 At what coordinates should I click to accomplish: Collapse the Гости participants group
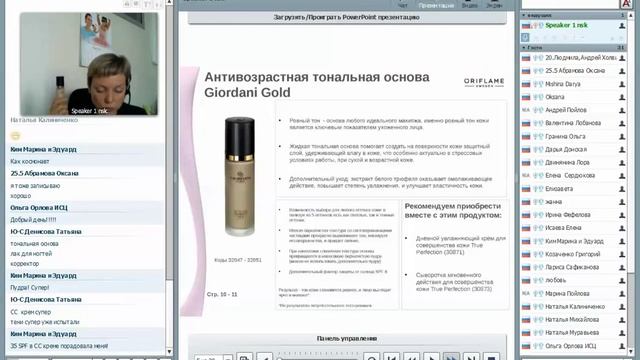click(524, 48)
